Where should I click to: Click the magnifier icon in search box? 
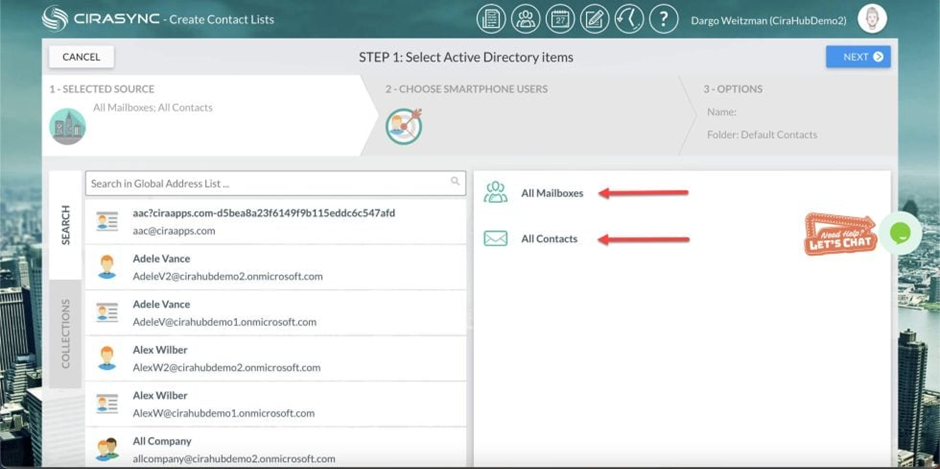coord(455,181)
